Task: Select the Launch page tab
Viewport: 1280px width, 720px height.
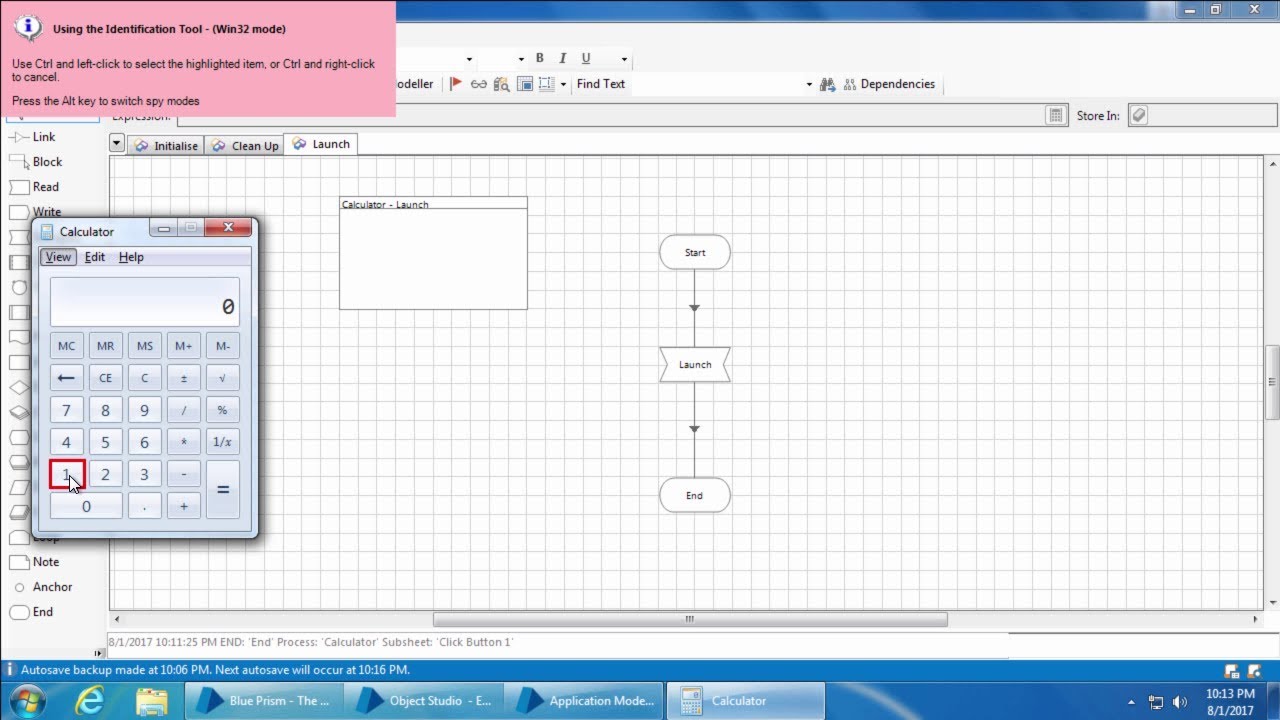Action: [x=321, y=144]
